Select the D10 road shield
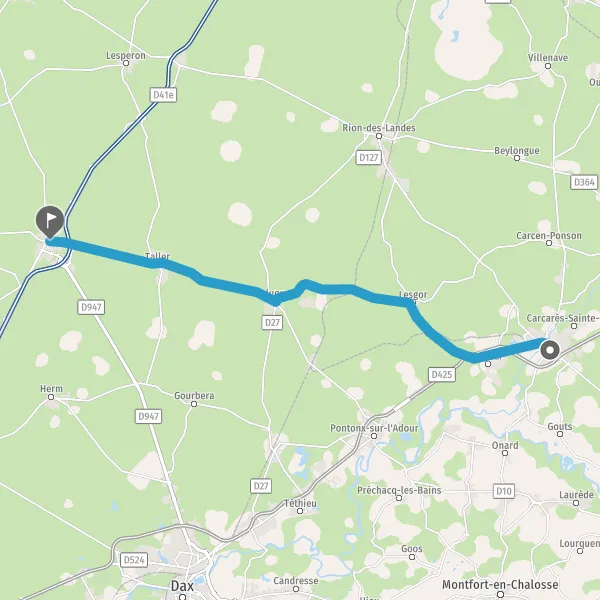This screenshot has width=600, height=600. pyautogui.click(x=503, y=491)
